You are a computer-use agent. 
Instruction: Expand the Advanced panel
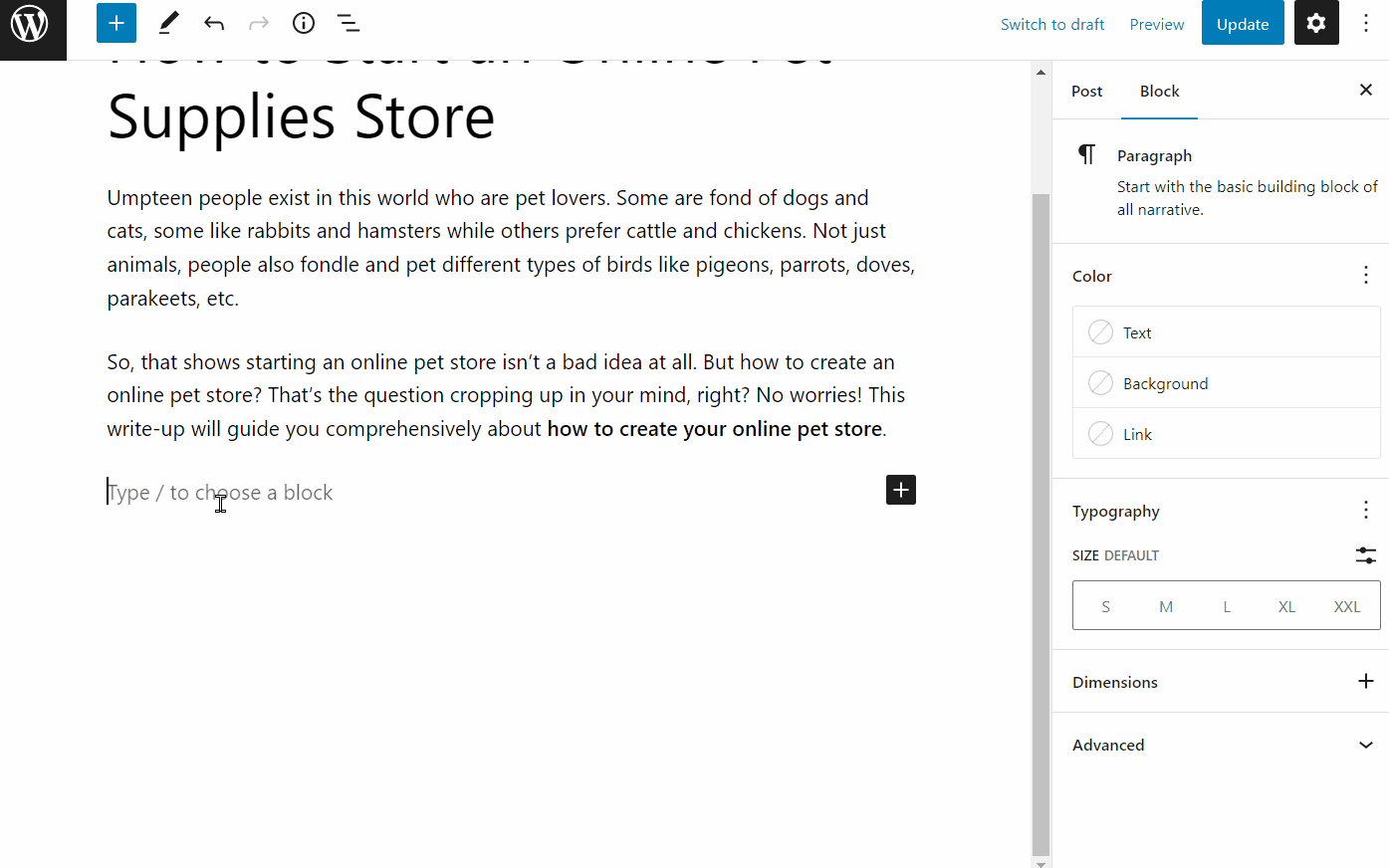click(1365, 745)
